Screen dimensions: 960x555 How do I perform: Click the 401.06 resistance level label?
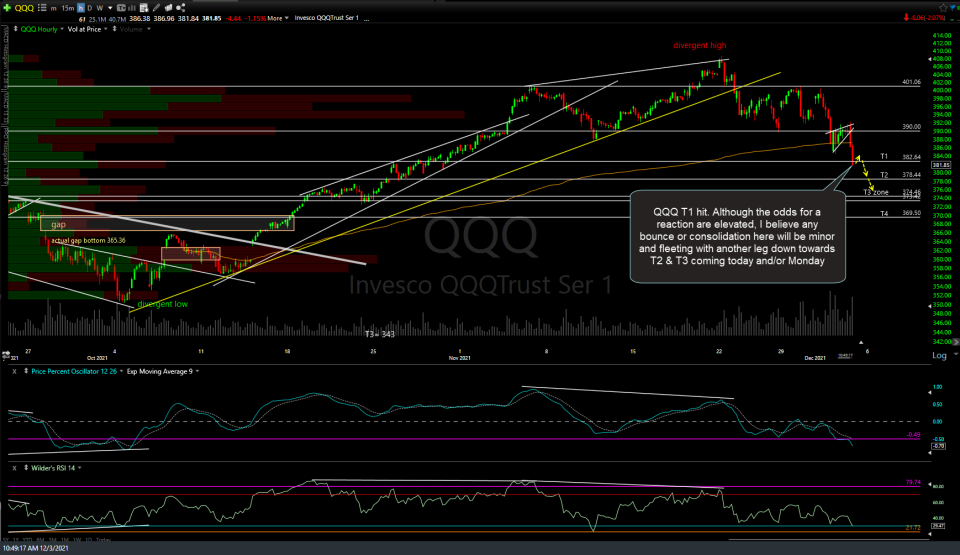(x=911, y=81)
